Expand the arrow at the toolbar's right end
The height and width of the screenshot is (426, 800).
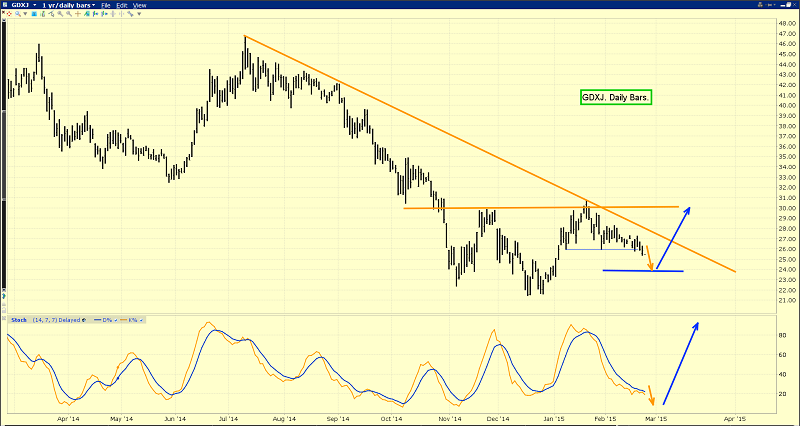tap(139, 14)
